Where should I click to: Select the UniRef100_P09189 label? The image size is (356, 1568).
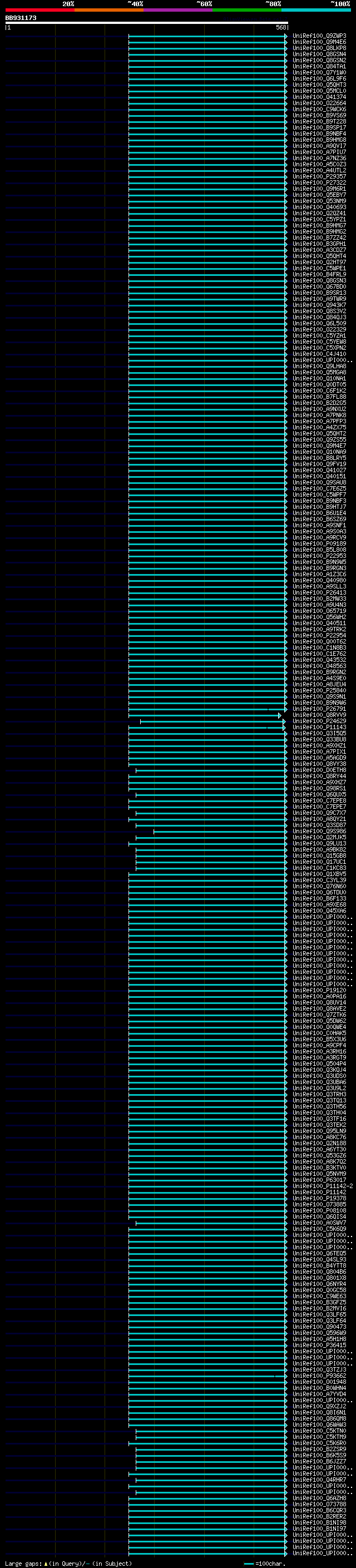tap(319, 543)
